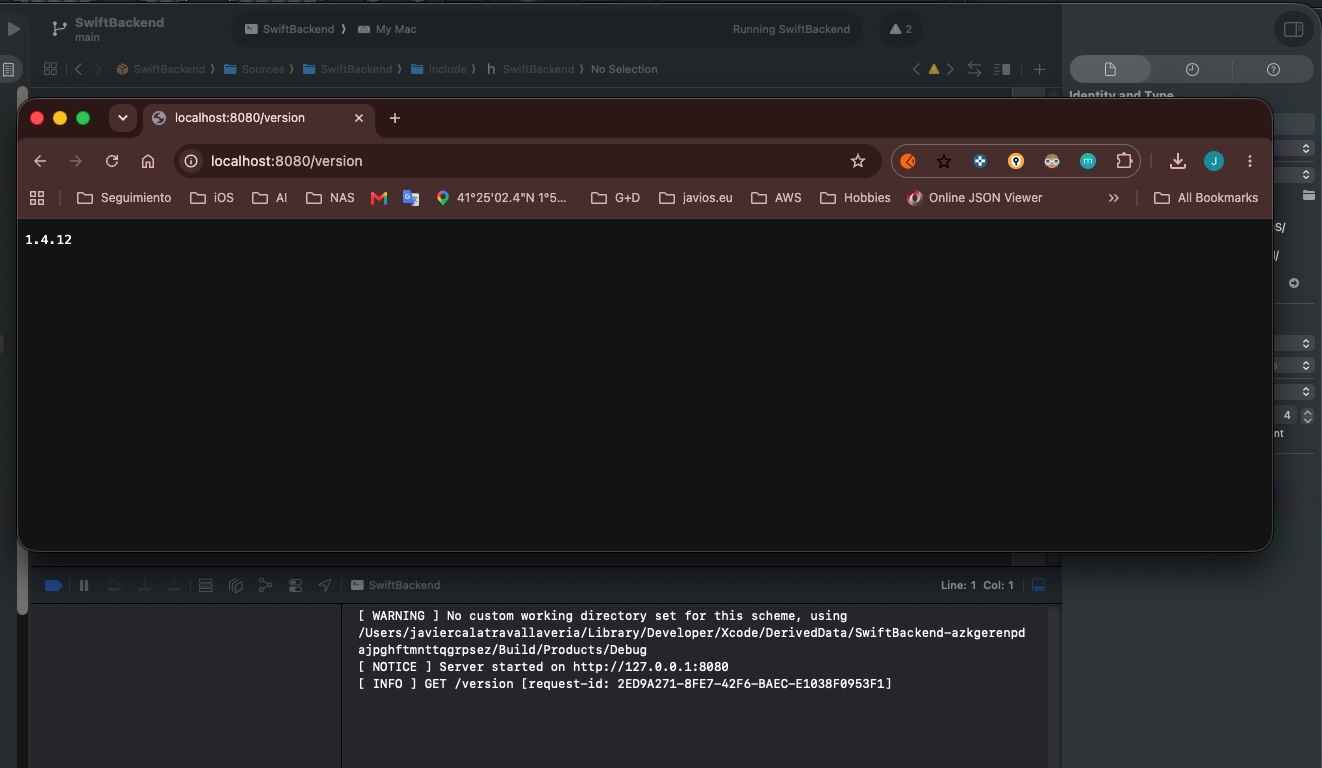Select the SwiftBackend scheme in Xcode toolbar
The width and height of the screenshot is (1322, 768).
(x=290, y=29)
